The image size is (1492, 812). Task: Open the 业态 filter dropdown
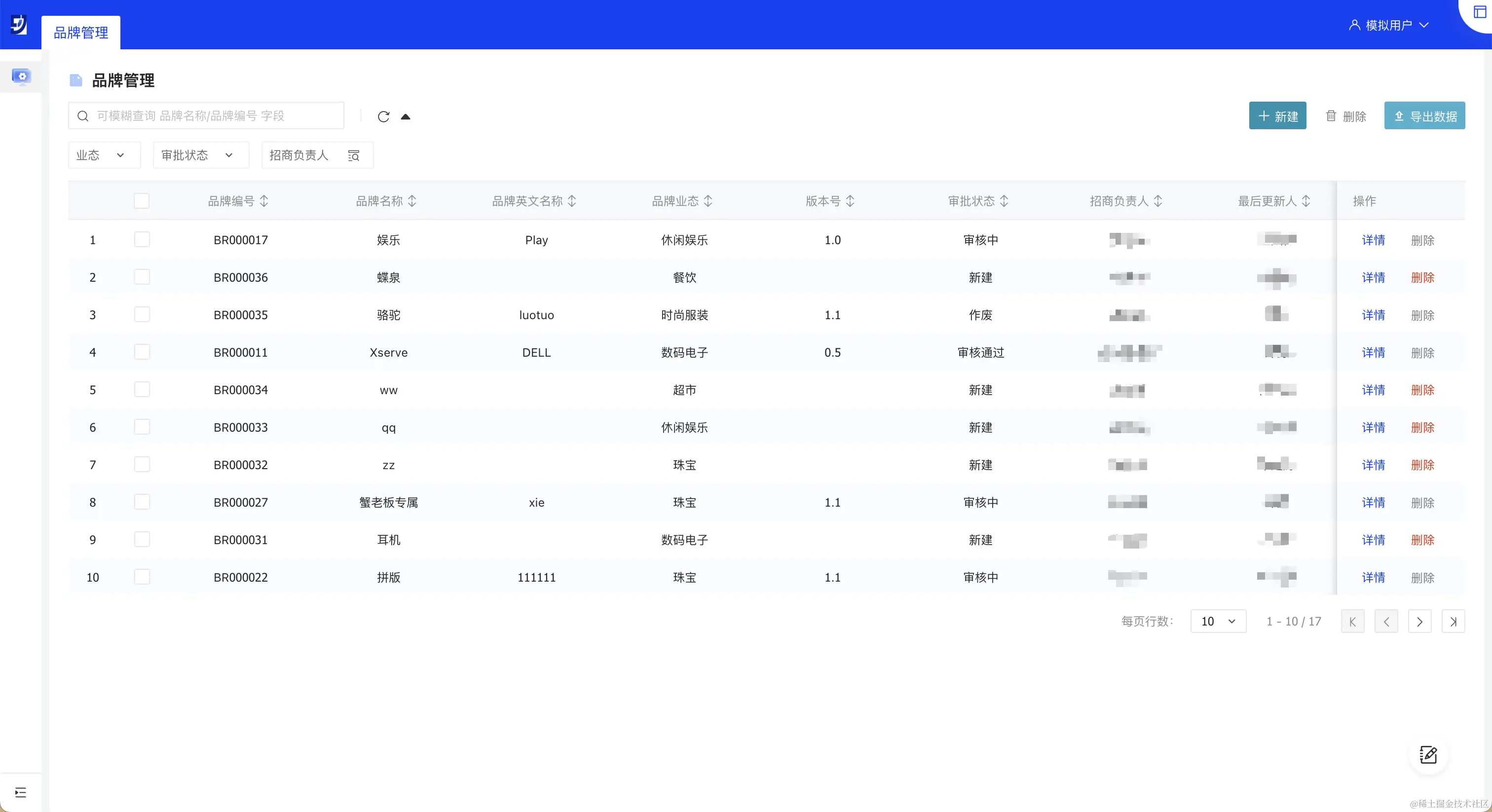coord(103,155)
